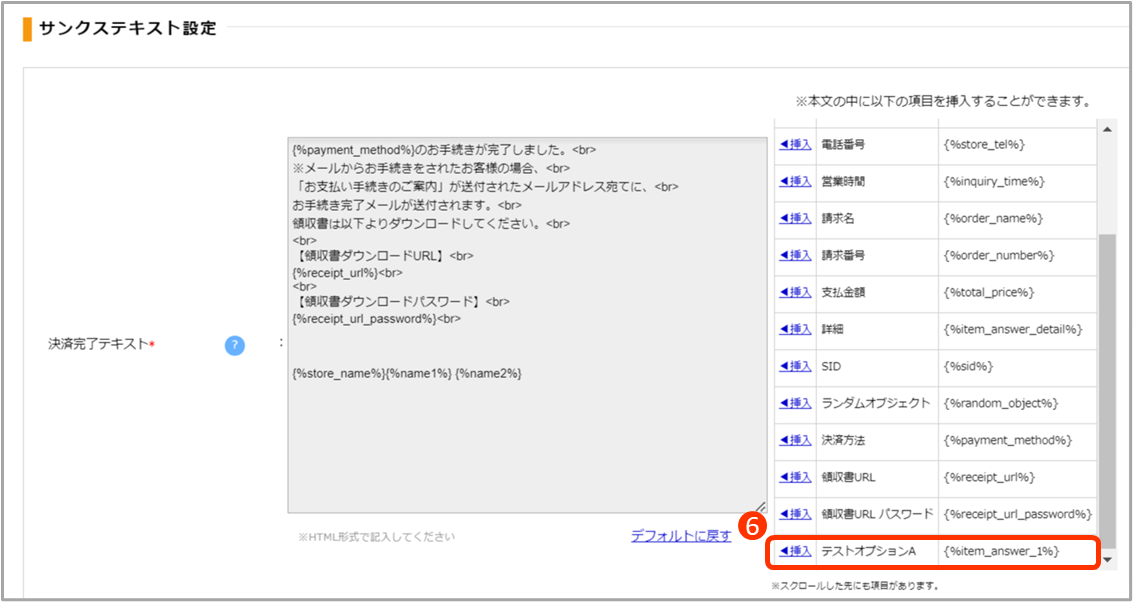This screenshot has width=1133, height=602.
Task: Insert the 請求番号 order number variable
Action: tap(795, 256)
